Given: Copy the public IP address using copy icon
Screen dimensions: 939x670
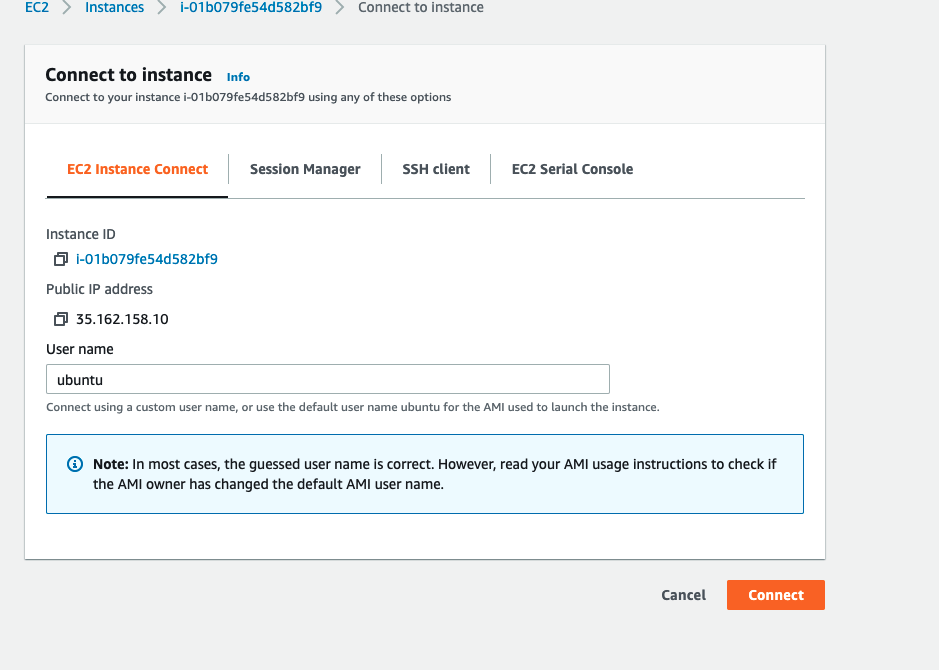Looking at the screenshot, I should point(60,320).
